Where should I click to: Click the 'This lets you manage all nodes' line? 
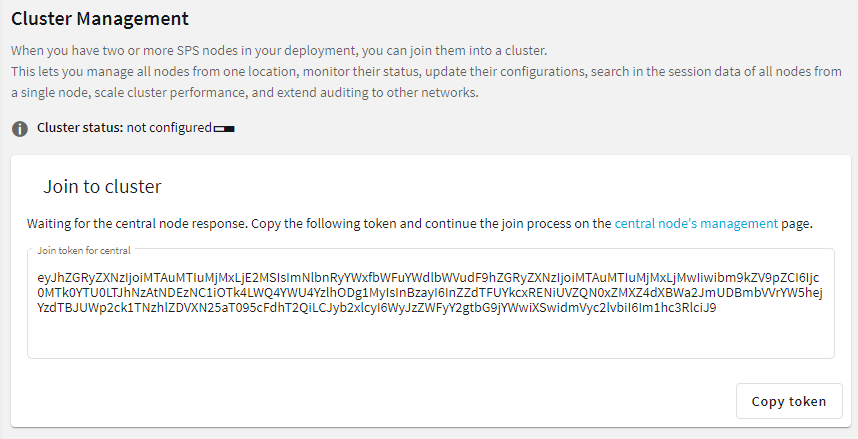pyautogui.click(x=426, y=72)
